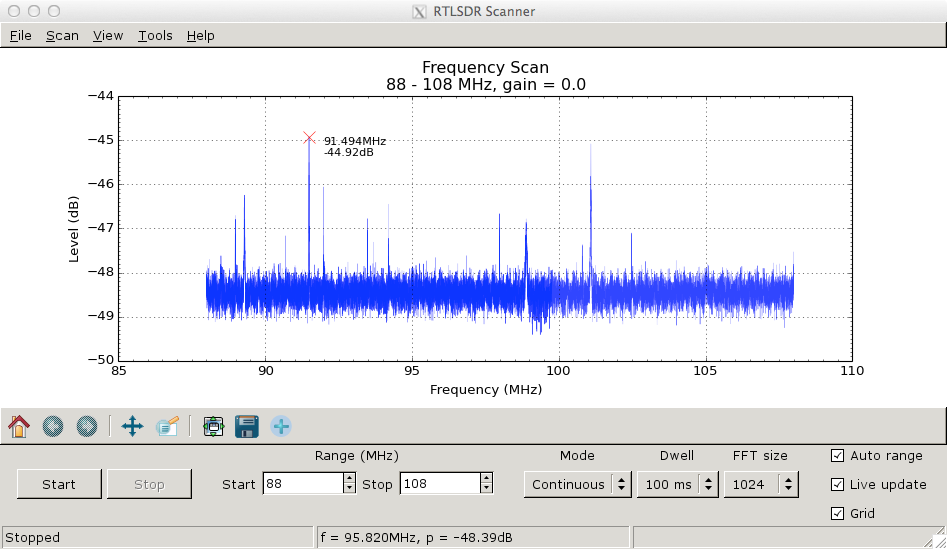Screen dimensions: 947x549
Task: Disable the Live update checkbox
Action: (x=837, y=484)
